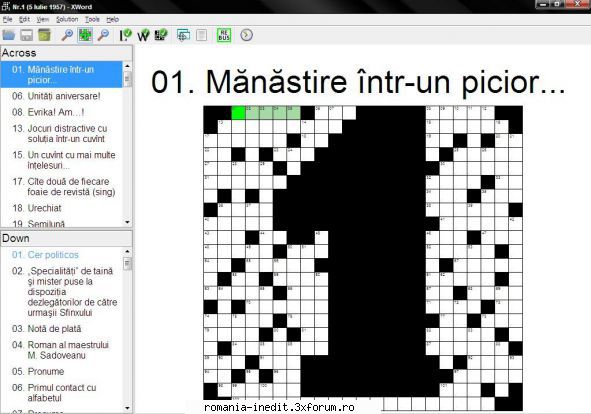
Task: Open the Tools menu
Action: (92, 19)
